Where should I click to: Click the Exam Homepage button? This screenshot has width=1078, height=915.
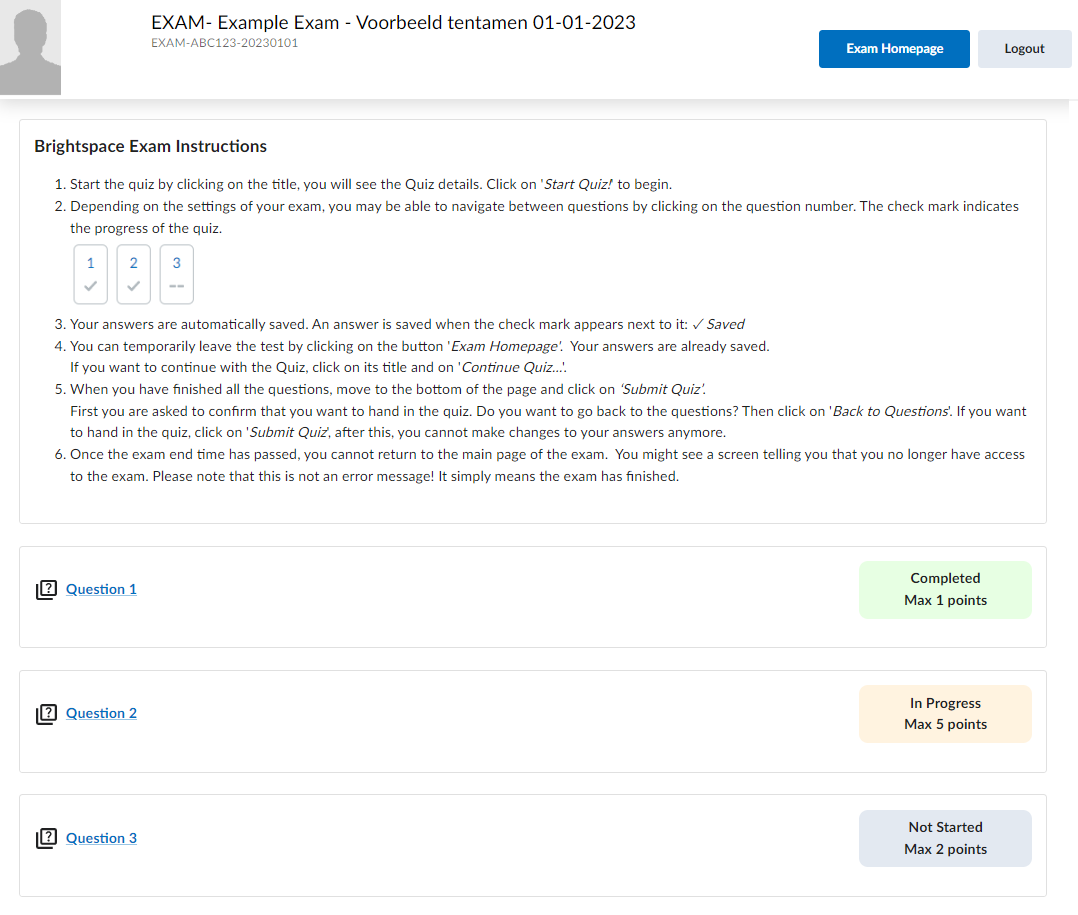pyautogui.click(x=893, y=48)
